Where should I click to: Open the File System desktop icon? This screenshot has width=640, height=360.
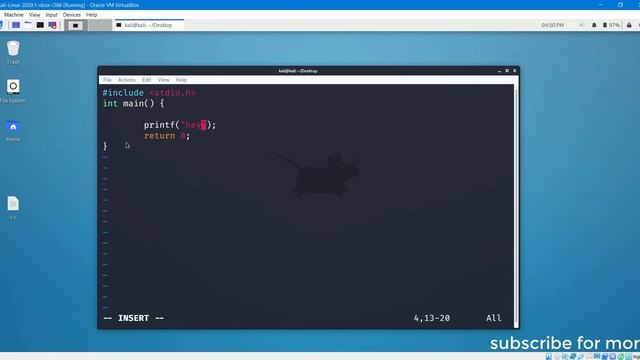tap(13, 91)
